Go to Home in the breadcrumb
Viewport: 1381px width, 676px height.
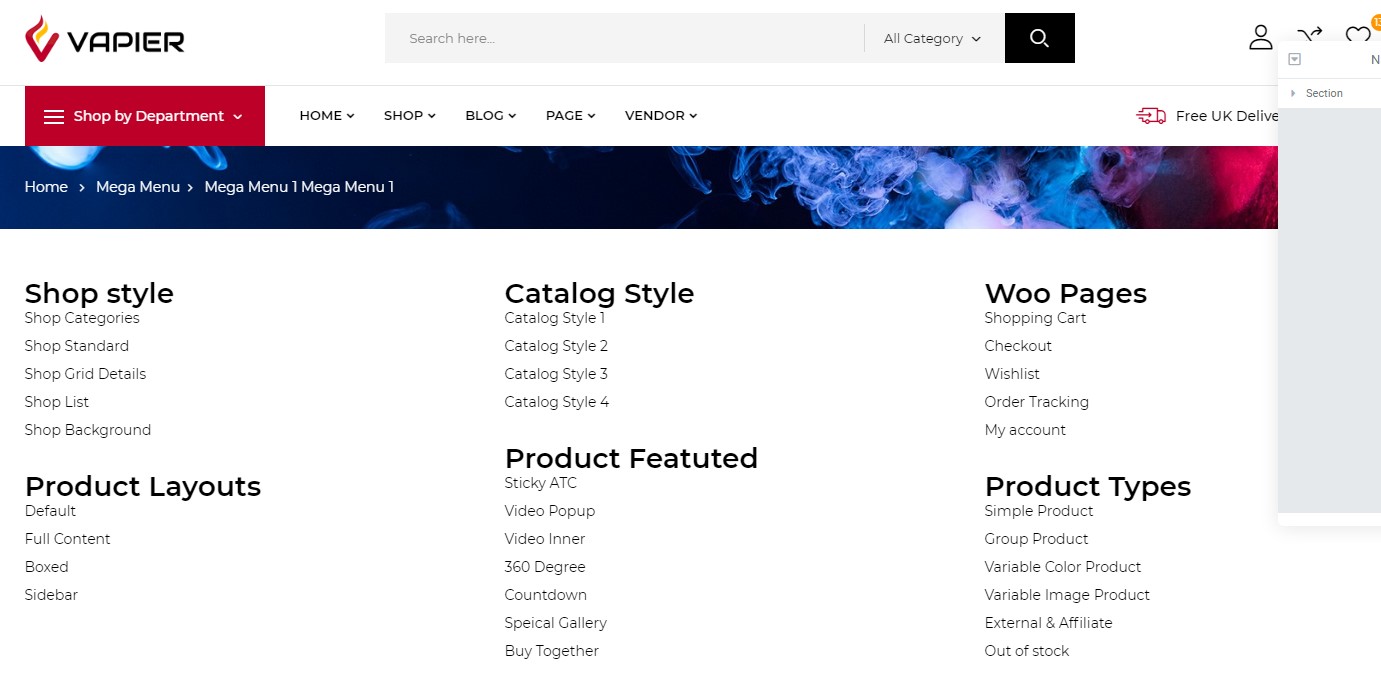point(46,187)
